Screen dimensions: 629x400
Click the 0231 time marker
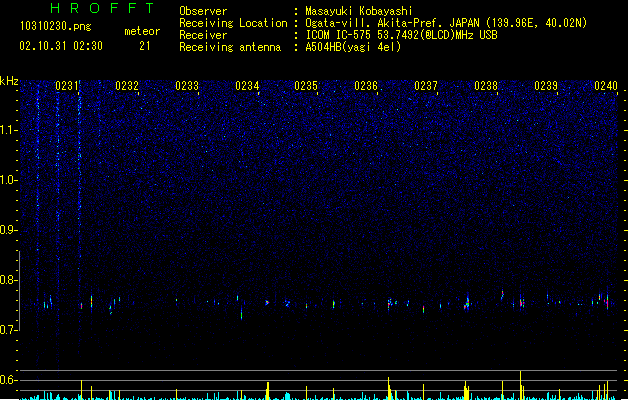[x=67, y=86]
